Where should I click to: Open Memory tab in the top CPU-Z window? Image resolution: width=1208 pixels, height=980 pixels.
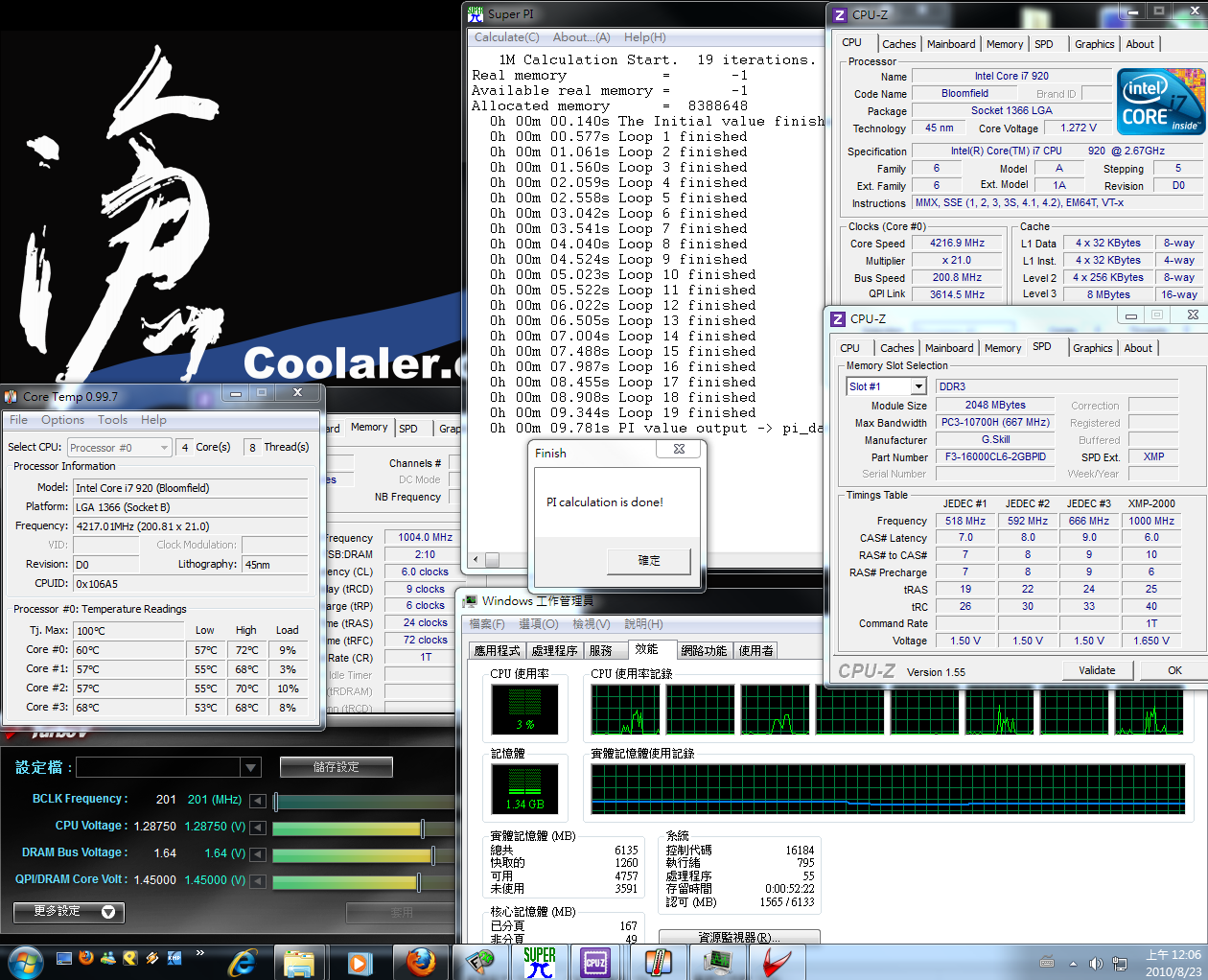tap(1004, 44)
